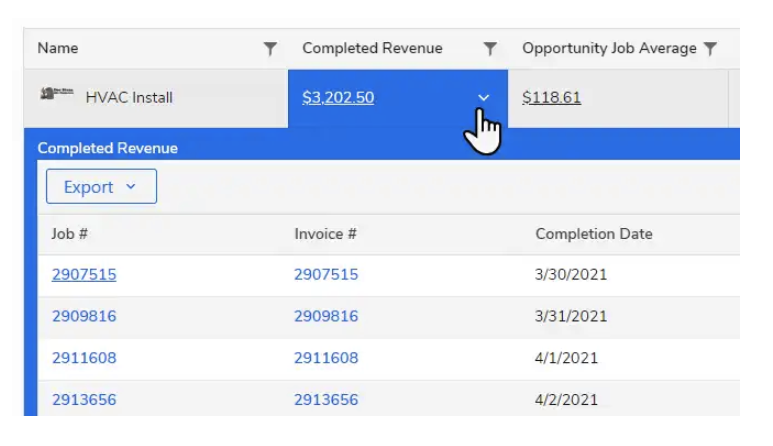Click the Job # column header
Screen dimensions: 773x446
[x=70, y=234]
